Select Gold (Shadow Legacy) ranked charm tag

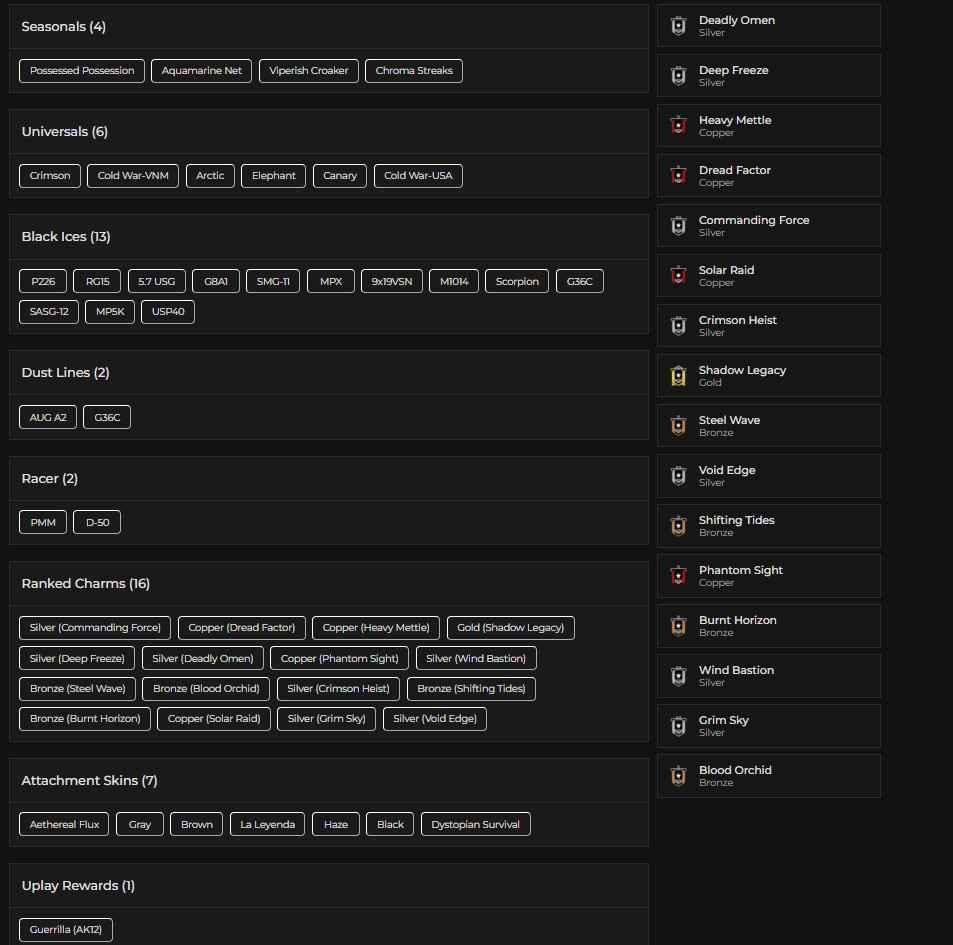pos(510,628)
